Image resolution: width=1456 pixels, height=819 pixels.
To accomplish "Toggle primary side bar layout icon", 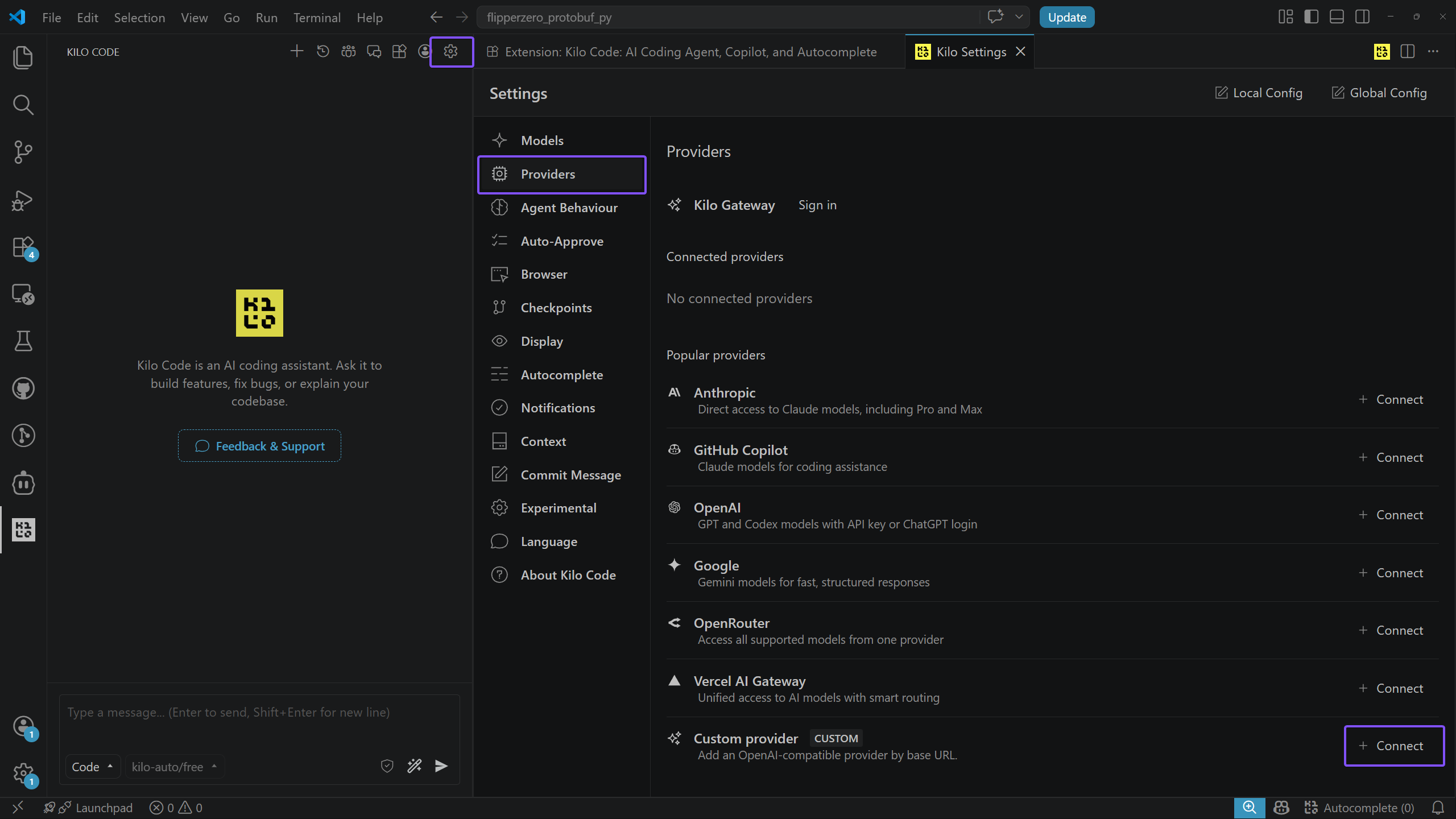I will click(x=1312, y=17).
